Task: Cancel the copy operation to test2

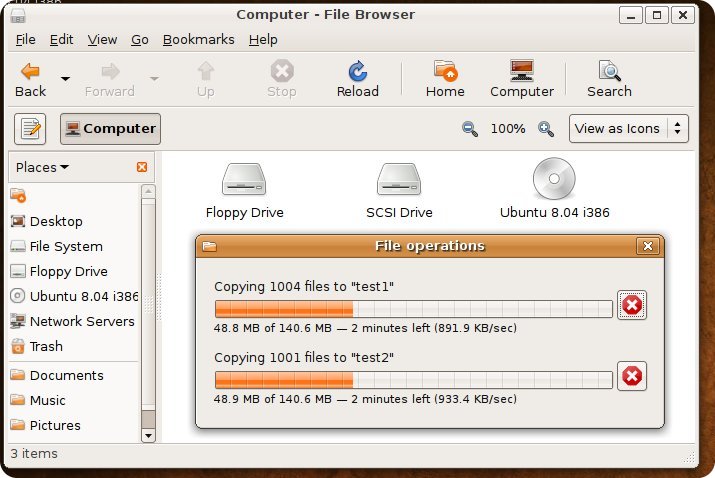Action: click(x=632, y=376)
